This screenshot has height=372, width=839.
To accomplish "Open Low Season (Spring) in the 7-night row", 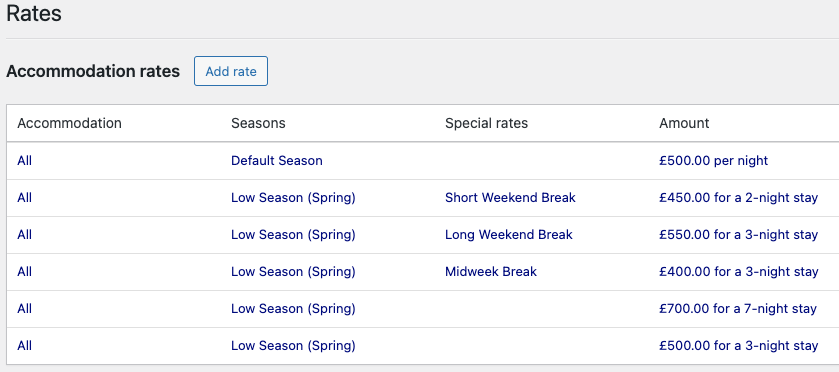I will click(293, 309).
